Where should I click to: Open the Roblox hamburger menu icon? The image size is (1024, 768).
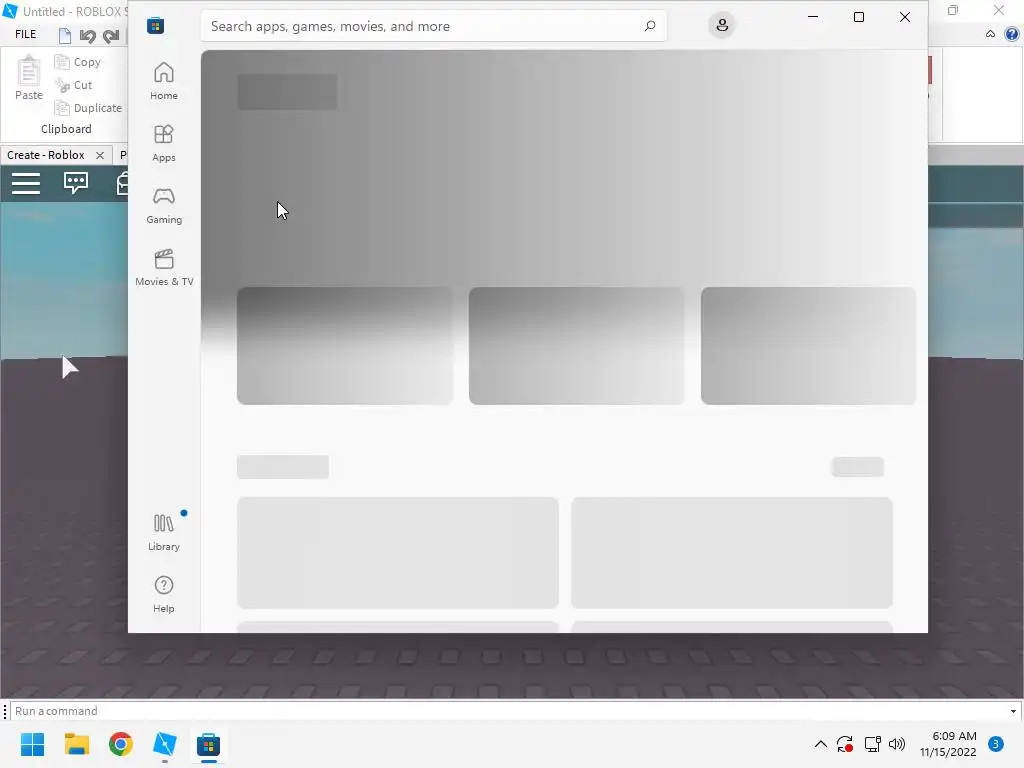click(26, 184)
